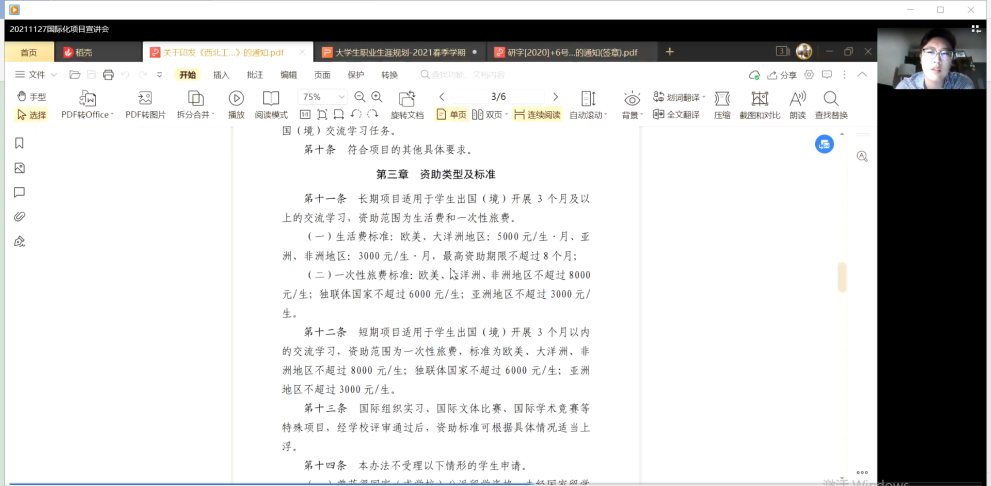Click the 3/6 page number field
Screen dimensions: 991x486
pyautogui.click(x=498, y=97)
